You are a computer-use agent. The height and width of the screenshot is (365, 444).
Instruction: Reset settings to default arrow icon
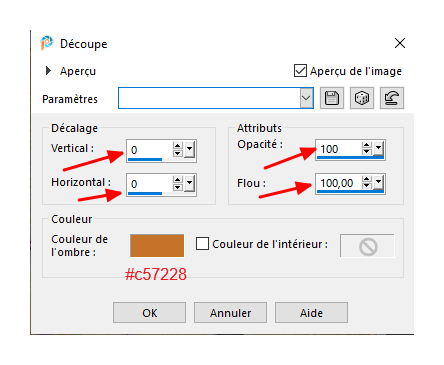[x=392, y=98]
